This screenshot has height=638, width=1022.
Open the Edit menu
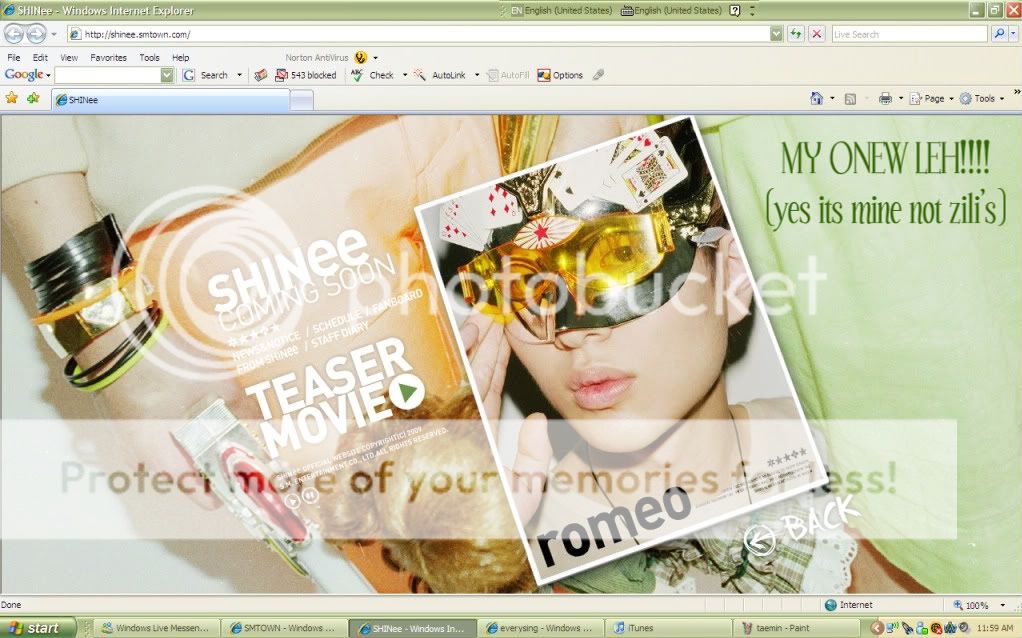(x=40, y=57)
